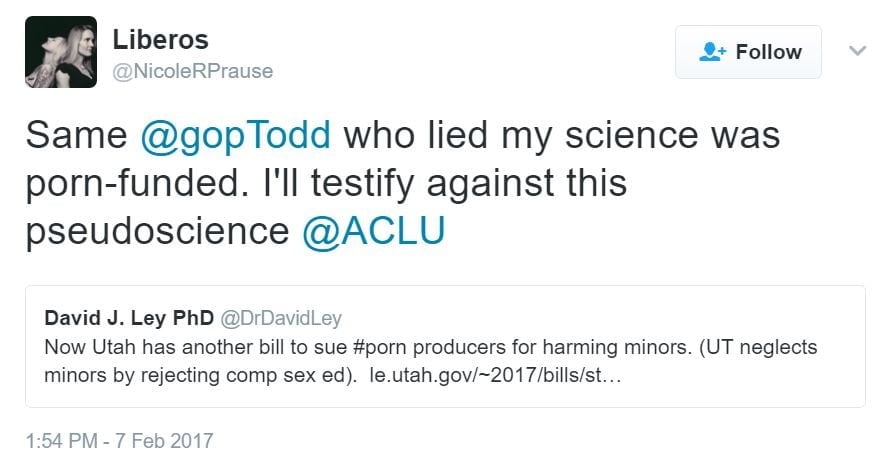Click the 1:54 PM - 7 Feb 2017 timestamp
The width and height of the screenshot is (877, 467).
(x=120, y=440)
